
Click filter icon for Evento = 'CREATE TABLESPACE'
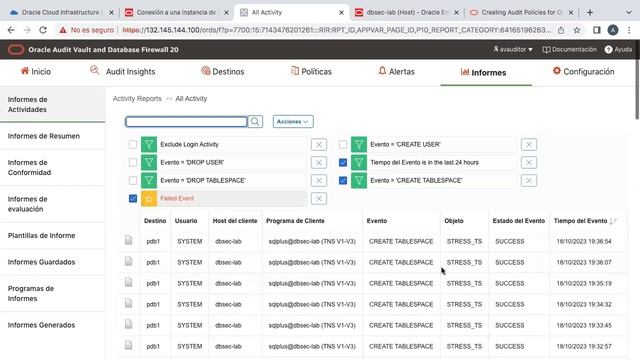point(359,180)
